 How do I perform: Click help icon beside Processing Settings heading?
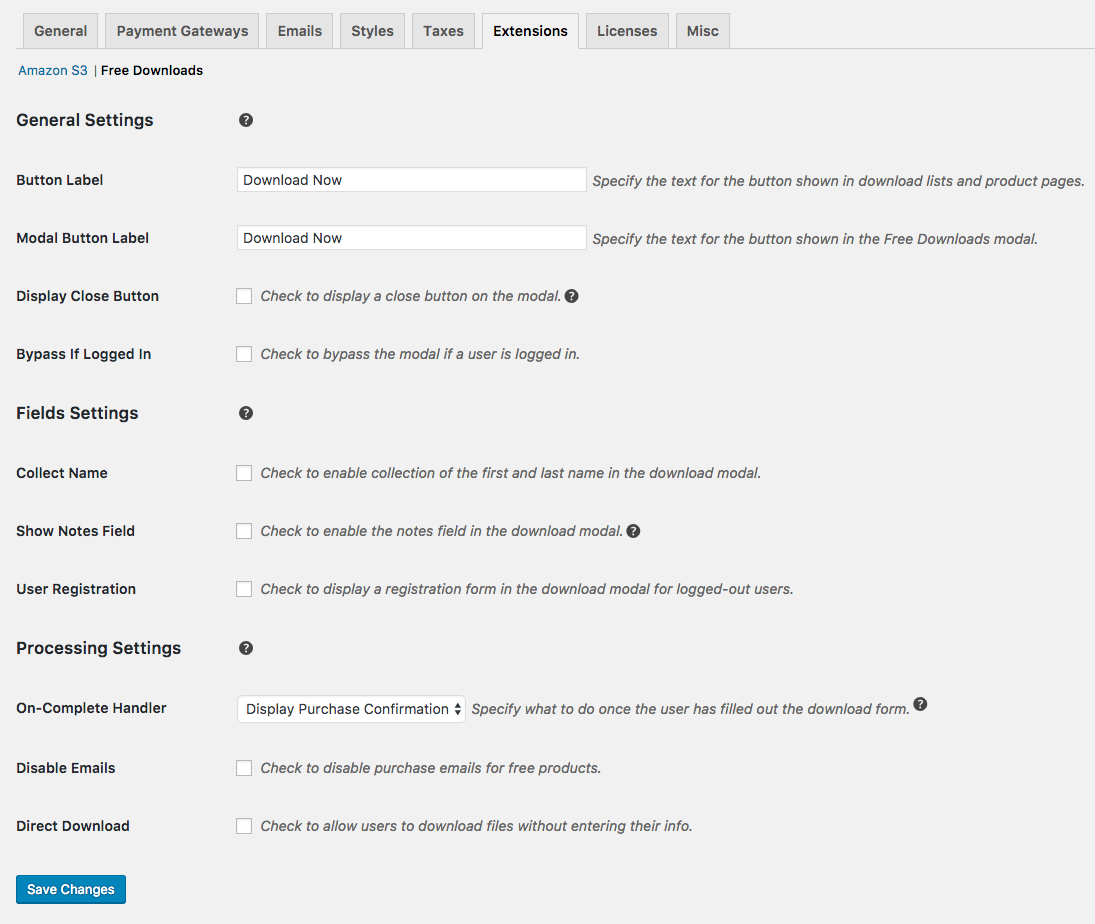coord(246,648)
